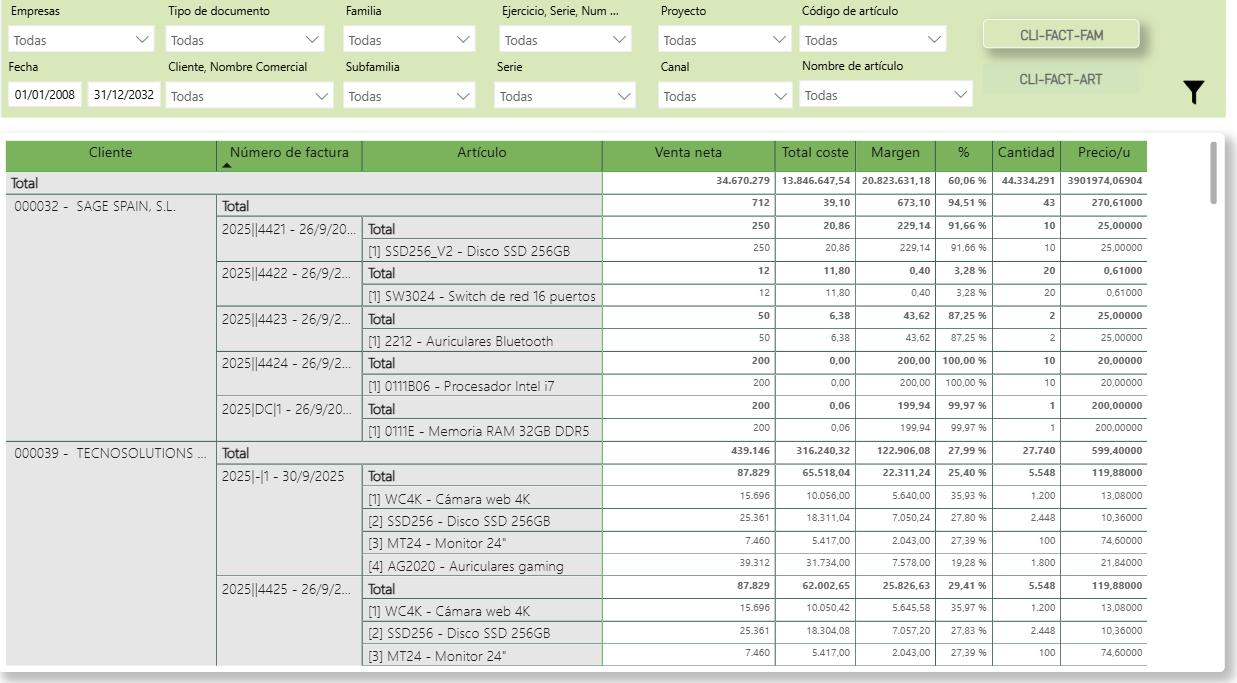Click invoice row 2025||4421
Image resolution: width=1237 pixels, height=683 pixels.
point(287,228)
